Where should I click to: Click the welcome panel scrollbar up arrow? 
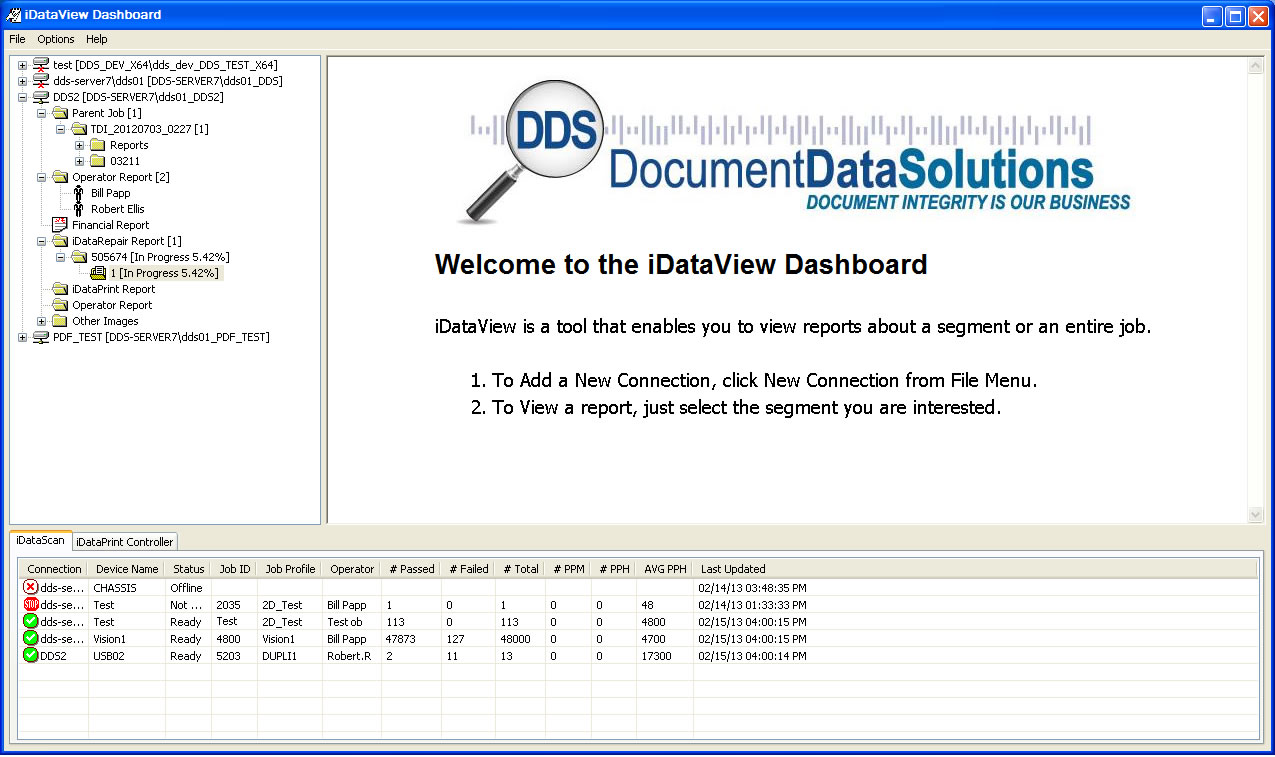click(1256, 66)
